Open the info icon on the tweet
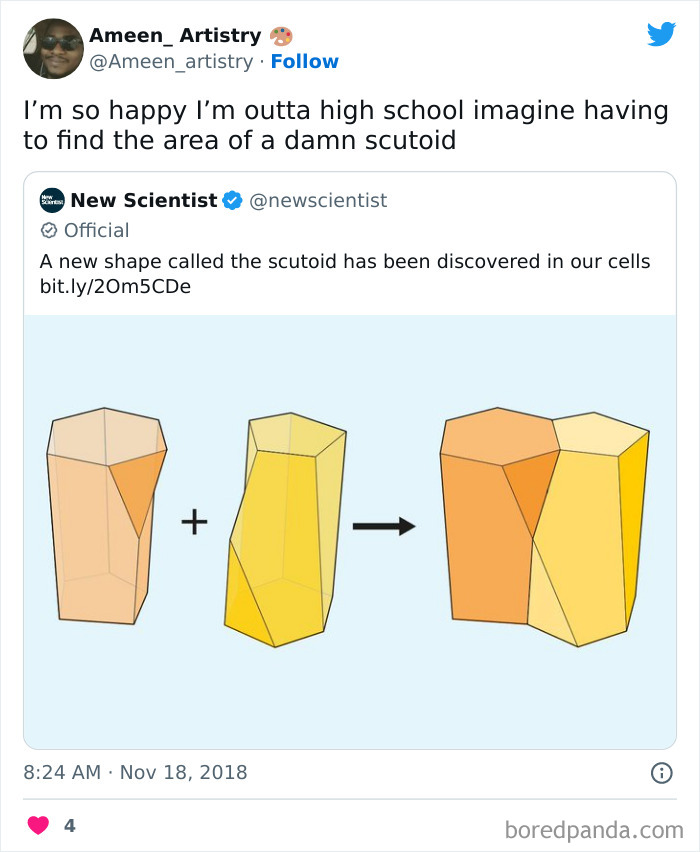The height and width of the screenshot is (852, 700). point(662,771)
